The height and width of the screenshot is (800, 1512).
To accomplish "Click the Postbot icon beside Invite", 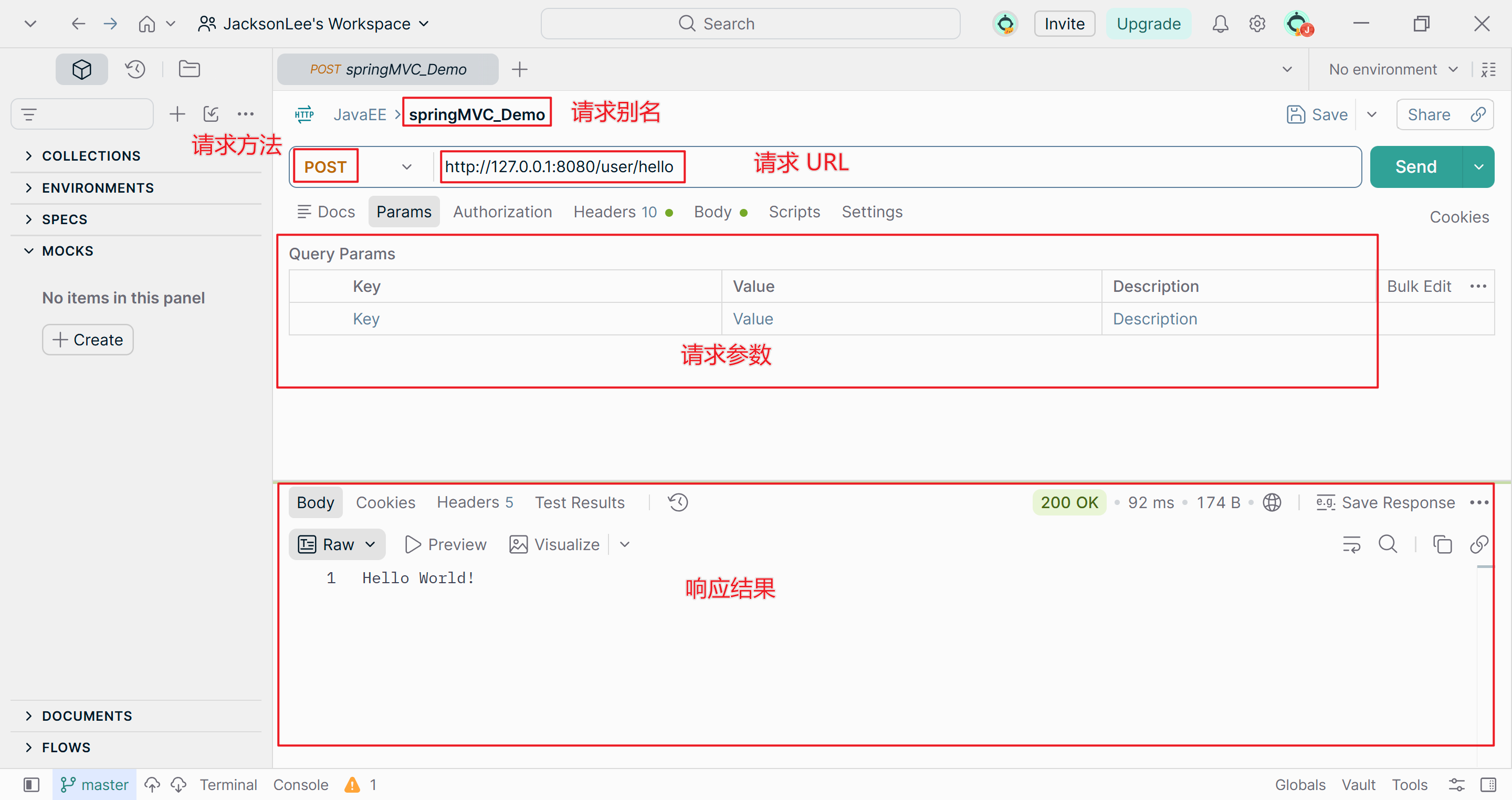I will [1005, 24].
